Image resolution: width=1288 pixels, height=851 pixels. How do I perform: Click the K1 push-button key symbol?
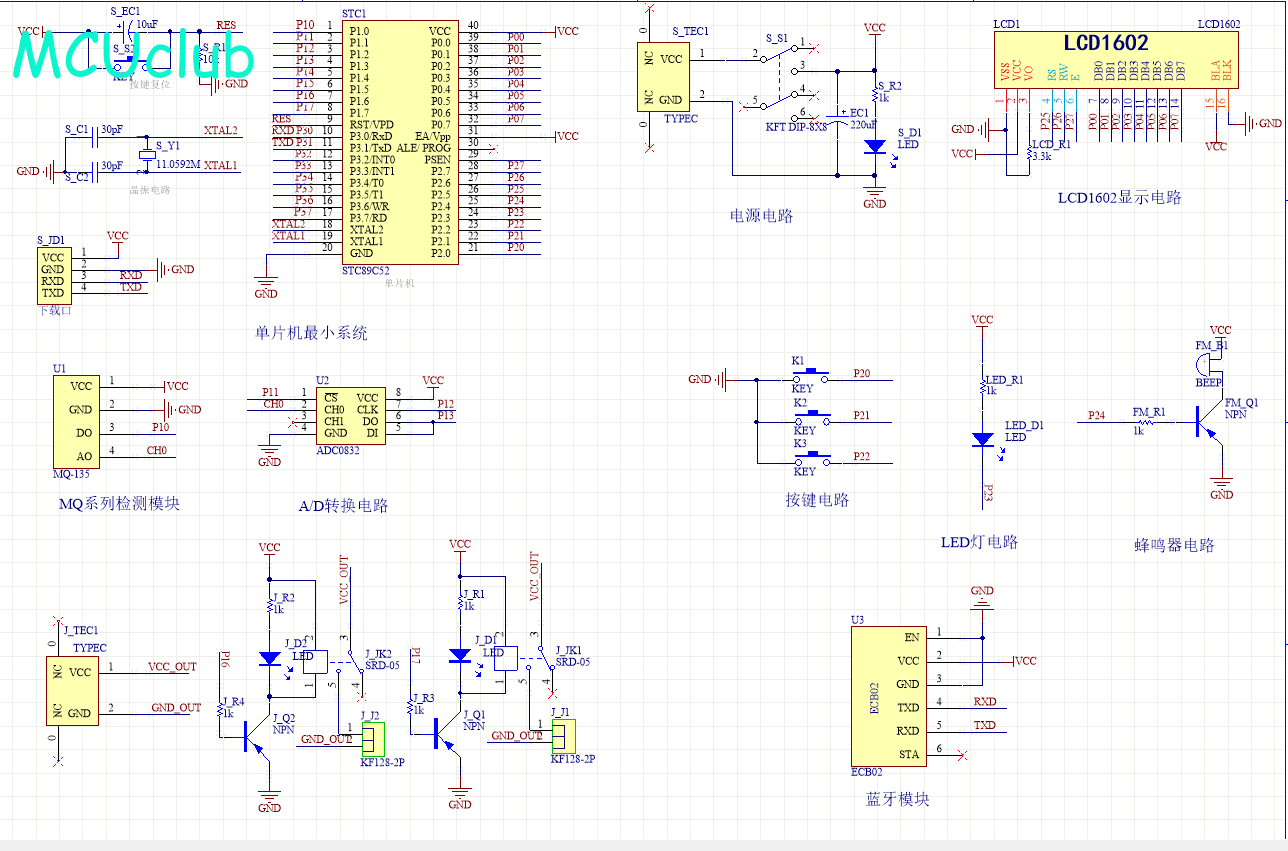pos(811,374)
